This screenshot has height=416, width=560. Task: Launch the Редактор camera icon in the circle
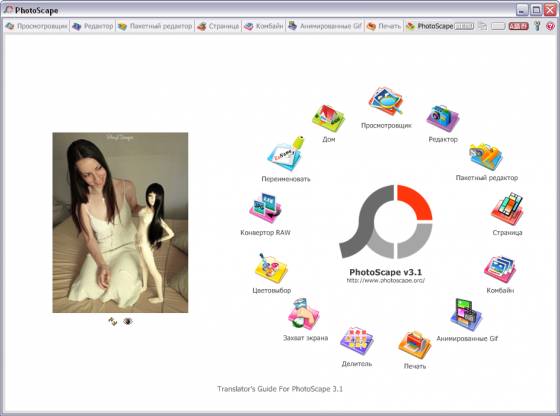tap(442, 118)
